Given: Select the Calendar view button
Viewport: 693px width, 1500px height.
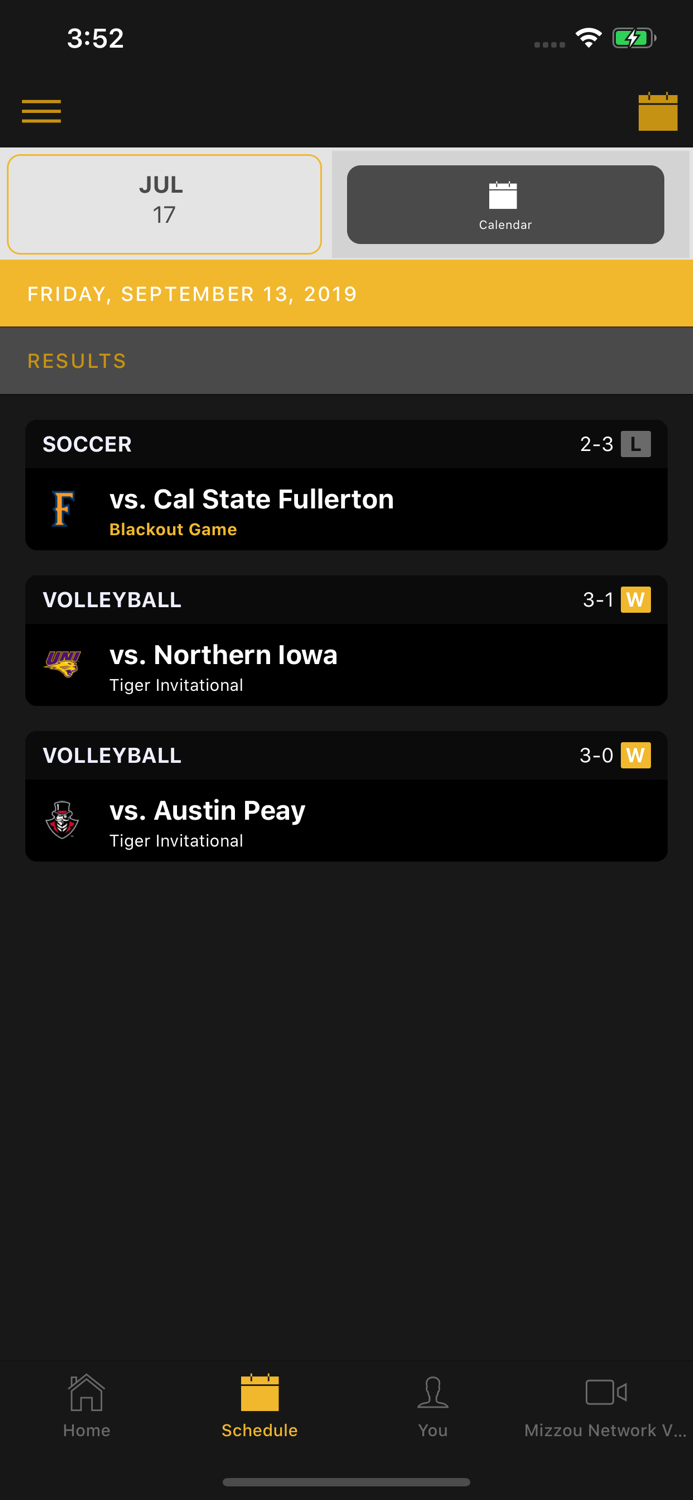Looking at the screenshot, I should [504, 204].
